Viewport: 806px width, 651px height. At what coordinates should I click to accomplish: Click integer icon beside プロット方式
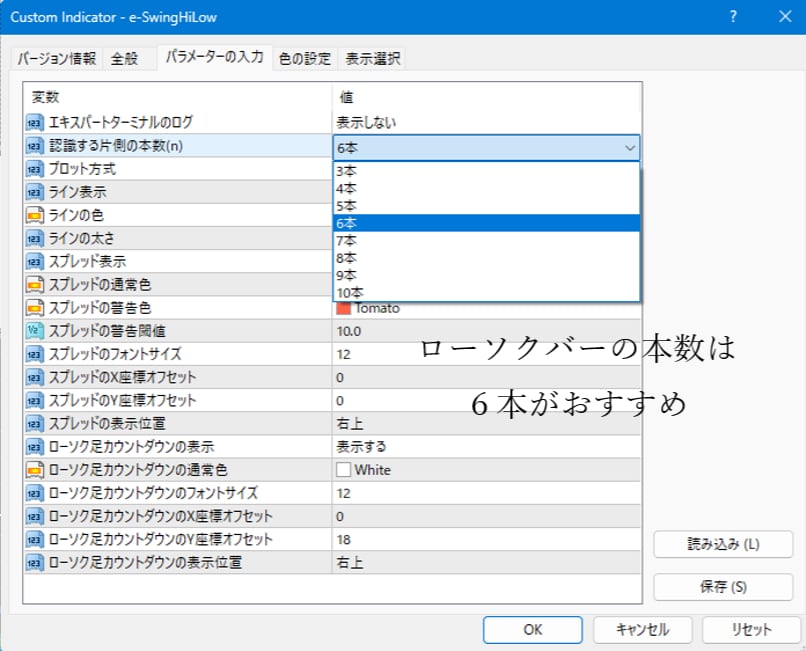click(34, 169)
